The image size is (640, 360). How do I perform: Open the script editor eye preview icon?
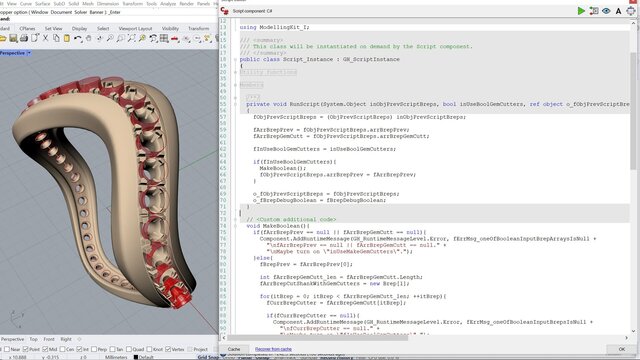click(x=606, y=11)
